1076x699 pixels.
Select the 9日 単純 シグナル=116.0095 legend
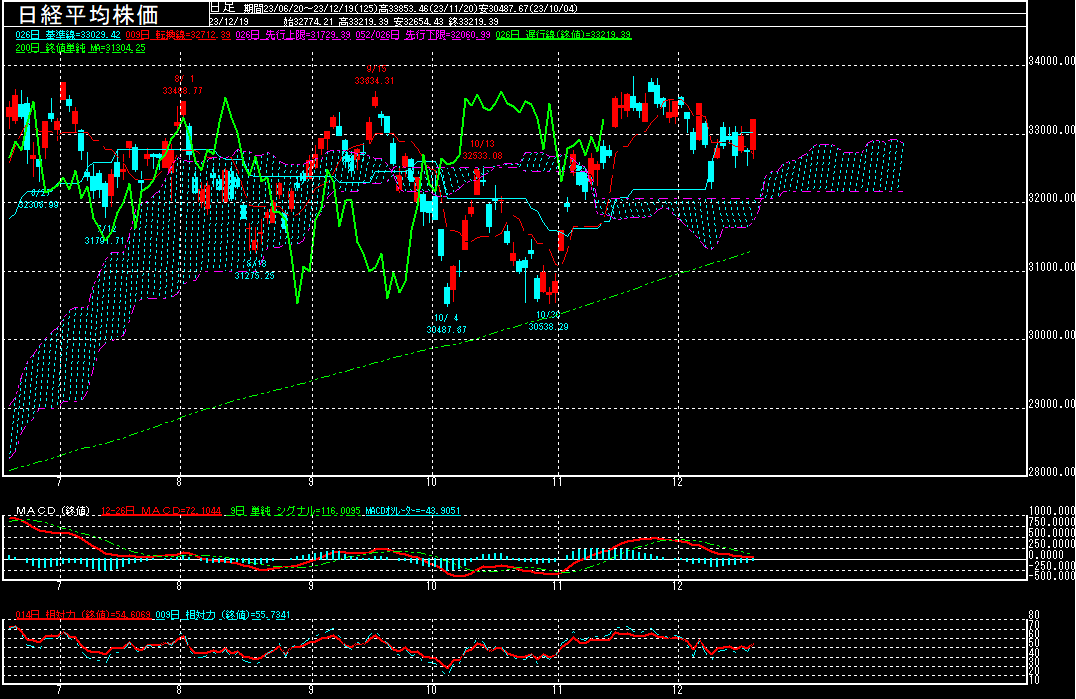(x=295, y=511)
